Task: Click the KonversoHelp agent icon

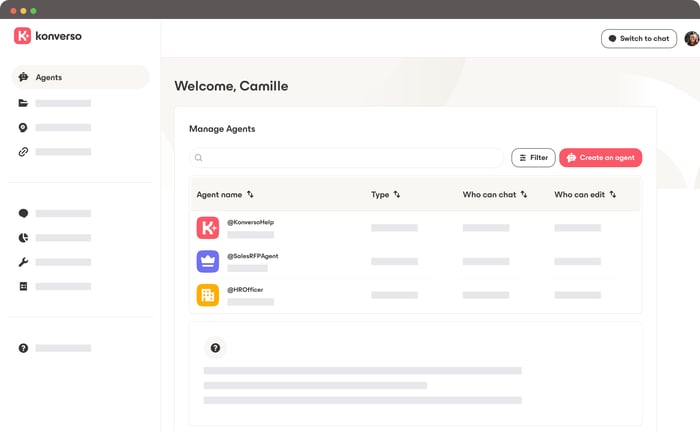Action: (x=207, y=228)
